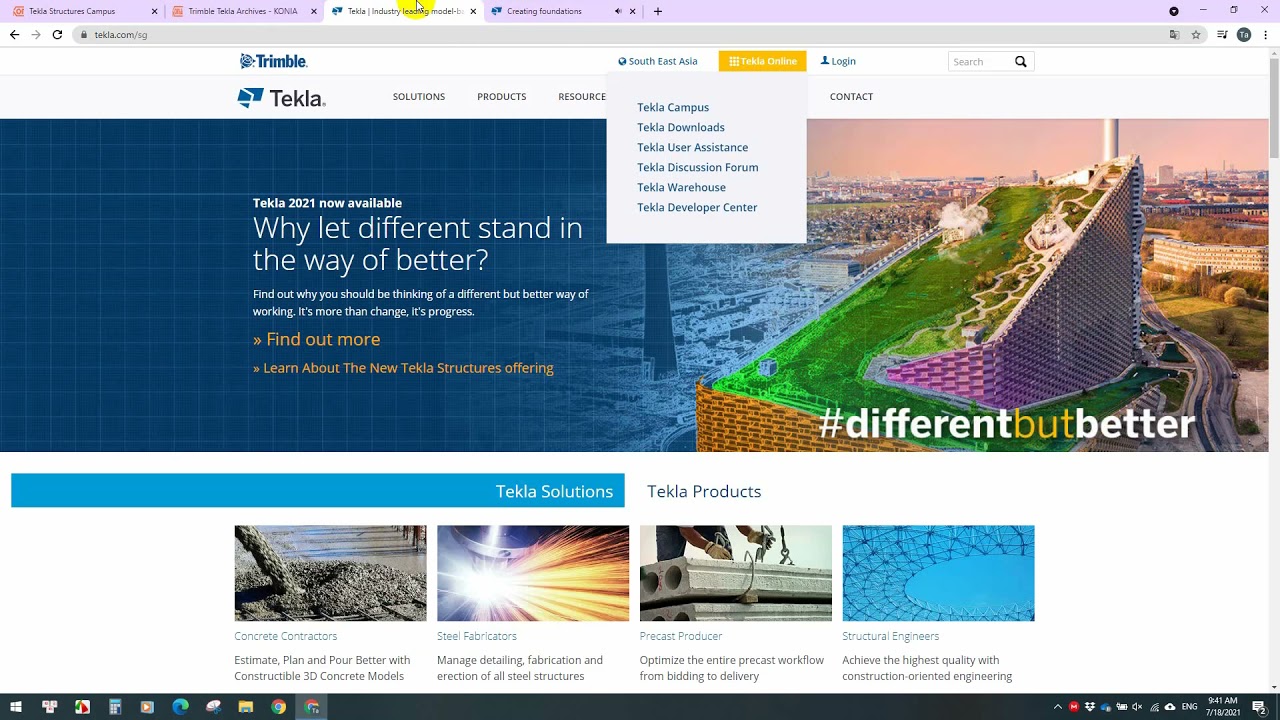Open the CONTACT menu item
The image size is (1280, 720).
coord(851,97)
